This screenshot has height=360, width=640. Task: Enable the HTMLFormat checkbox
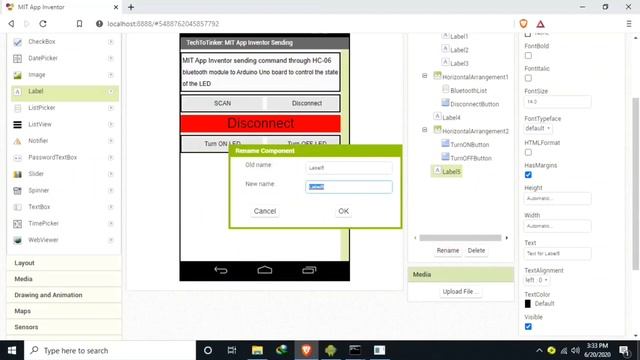click(528, 152)
